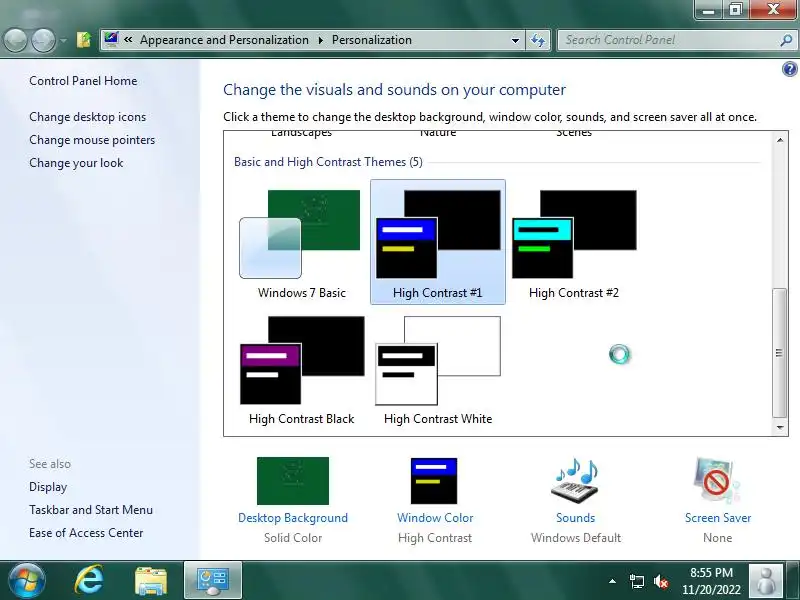Click the theme list scroll down arrow
This screenshot has height=600, width=800.
(x=780, y=428)
